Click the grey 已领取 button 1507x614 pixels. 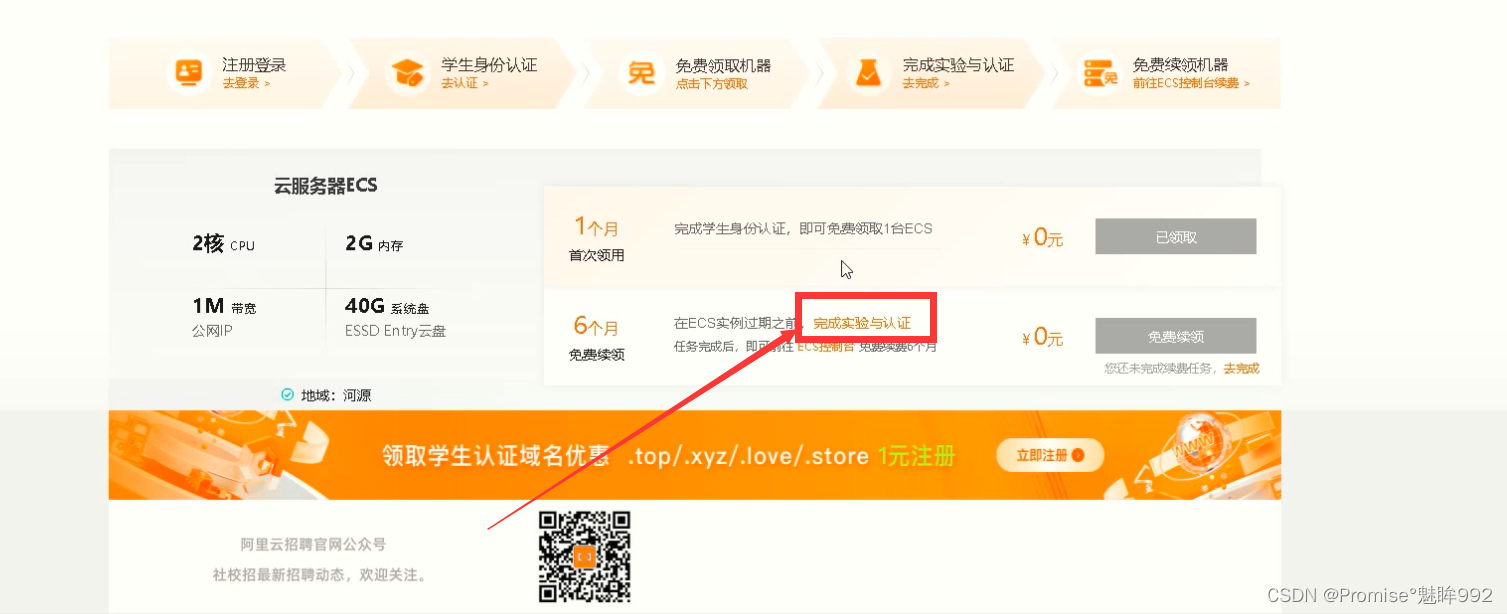pyautogui.click(x=1176, y=237)
